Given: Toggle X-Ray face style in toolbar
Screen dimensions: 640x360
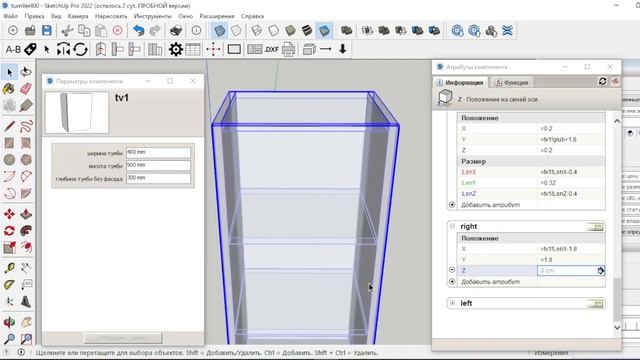Looking at the screenshot, I should coord(219,31).
